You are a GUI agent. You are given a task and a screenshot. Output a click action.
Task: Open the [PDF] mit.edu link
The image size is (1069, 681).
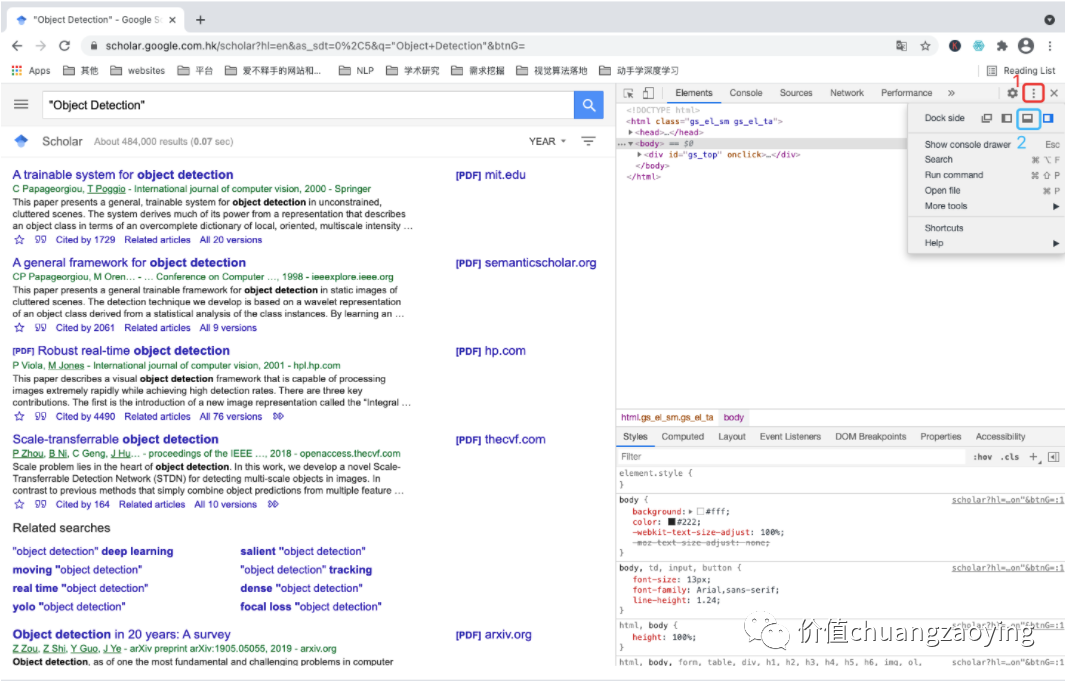(x=490, y=175)
